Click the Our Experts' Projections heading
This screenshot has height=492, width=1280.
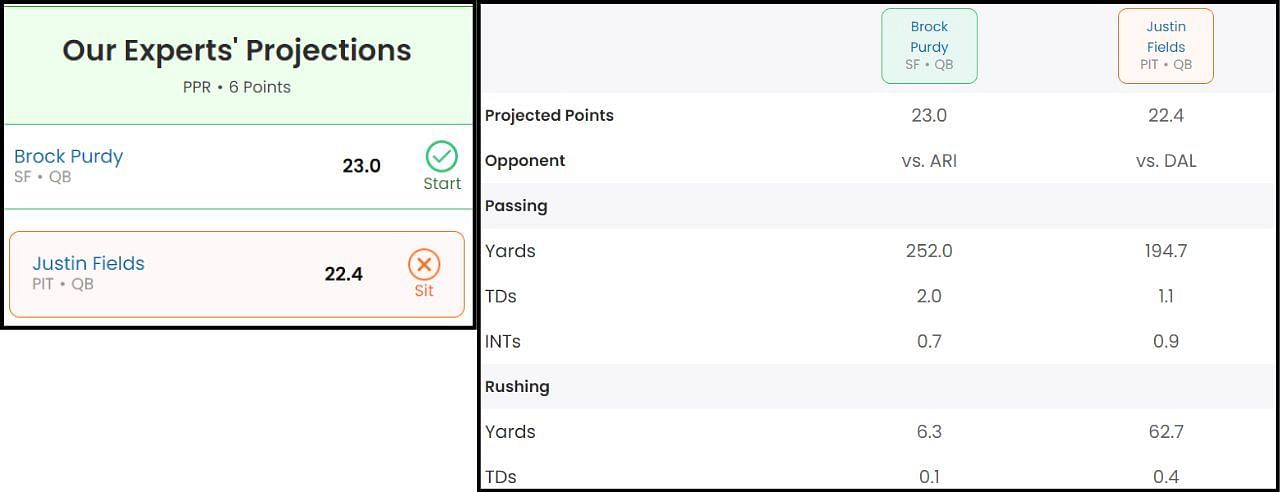click(237, 50)
